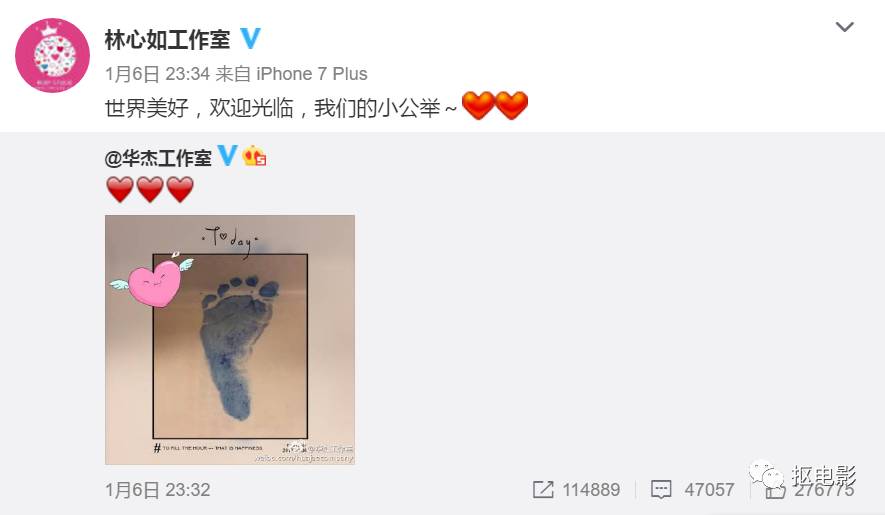The image size is (885, 515).
Task: Open the 47057 comments count
Action: pyautogui.click(x=709, y=490)
